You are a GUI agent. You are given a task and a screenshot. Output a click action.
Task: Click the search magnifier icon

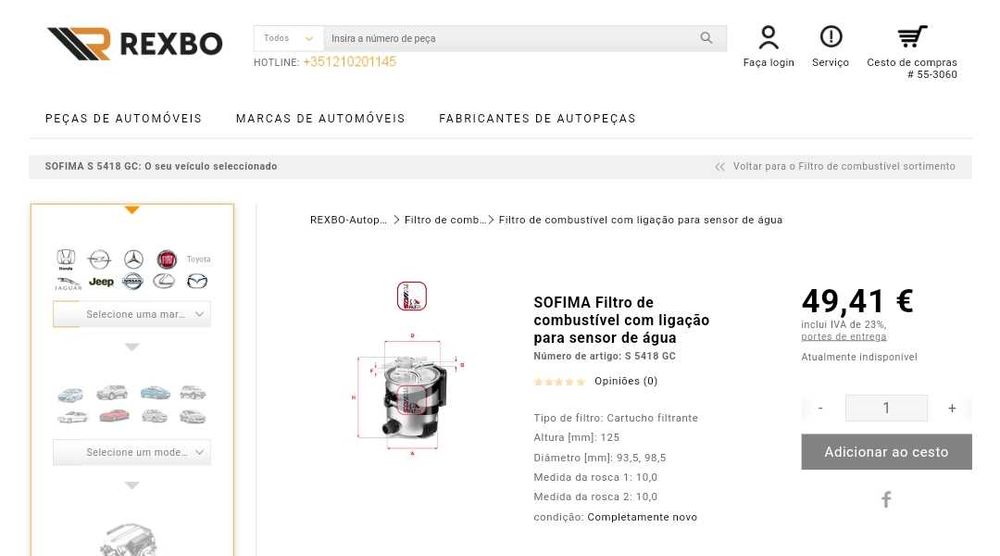coord(706,38)
